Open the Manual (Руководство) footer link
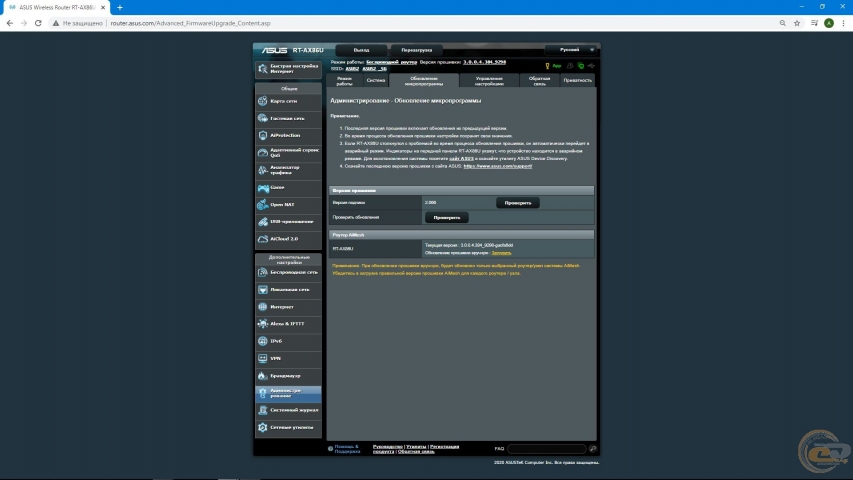 click(388, 447)
